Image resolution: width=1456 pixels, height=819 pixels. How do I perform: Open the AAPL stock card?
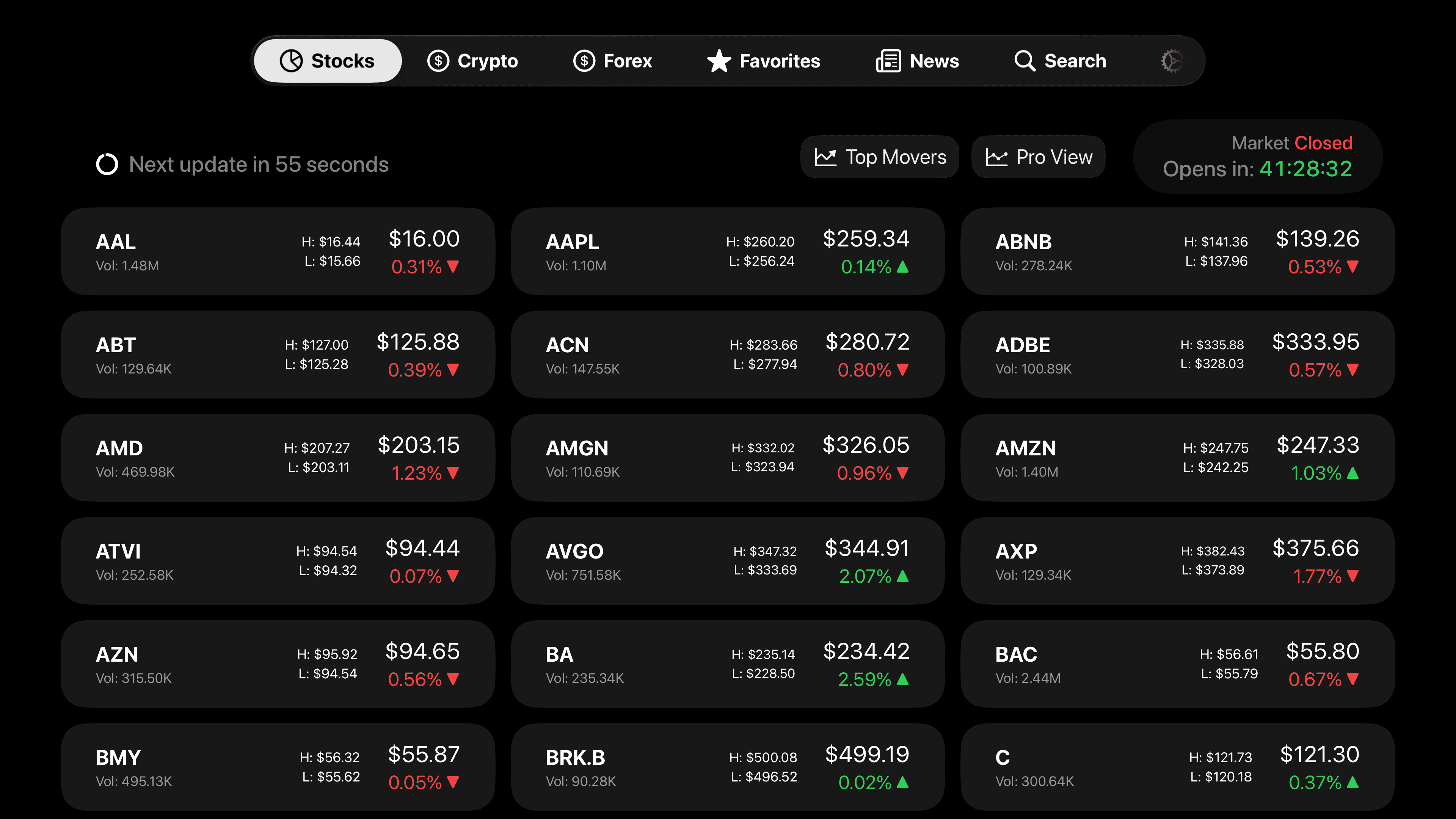tap(728, 251)
